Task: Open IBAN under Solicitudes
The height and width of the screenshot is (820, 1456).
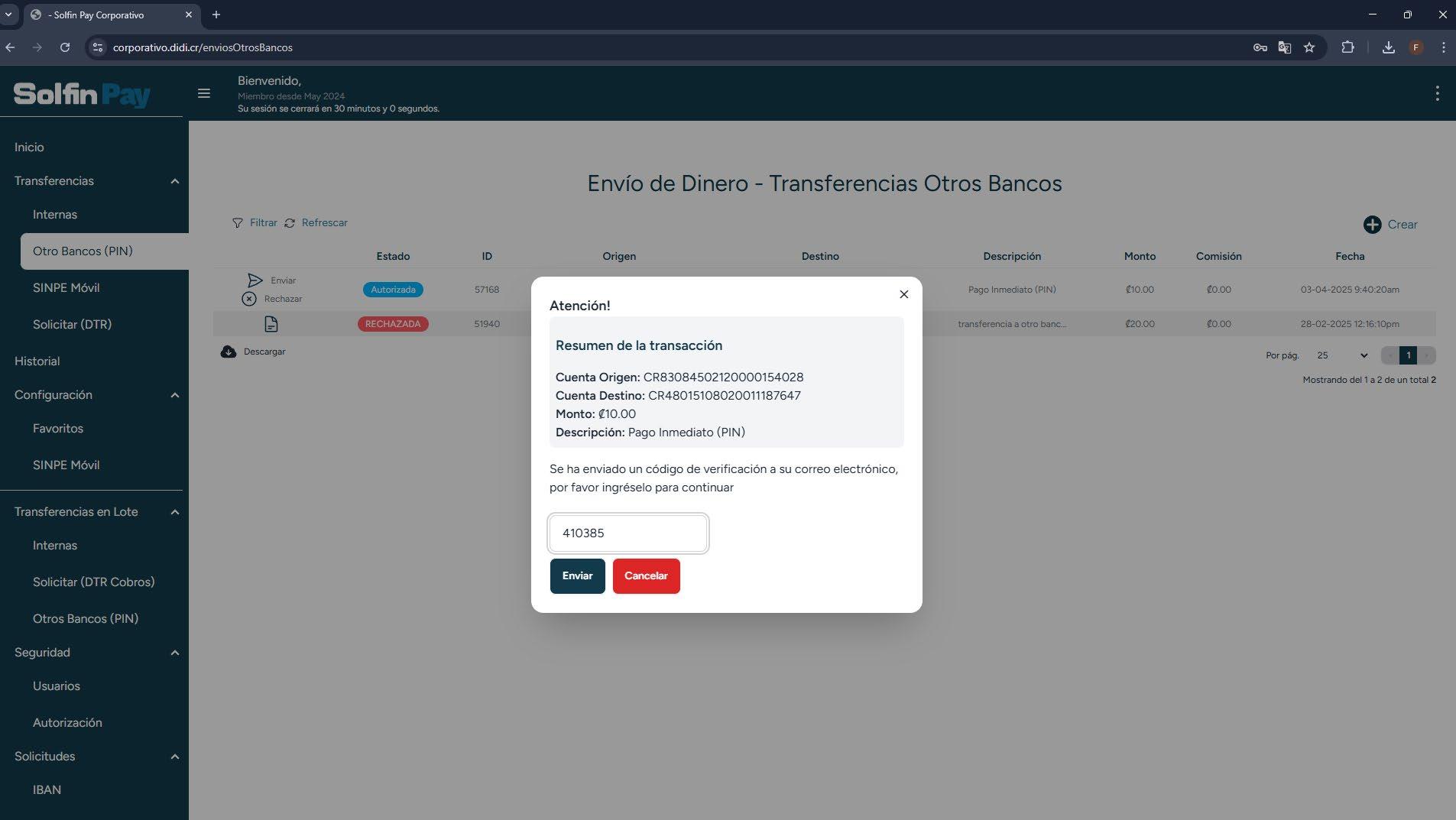Action: point(47,790)
